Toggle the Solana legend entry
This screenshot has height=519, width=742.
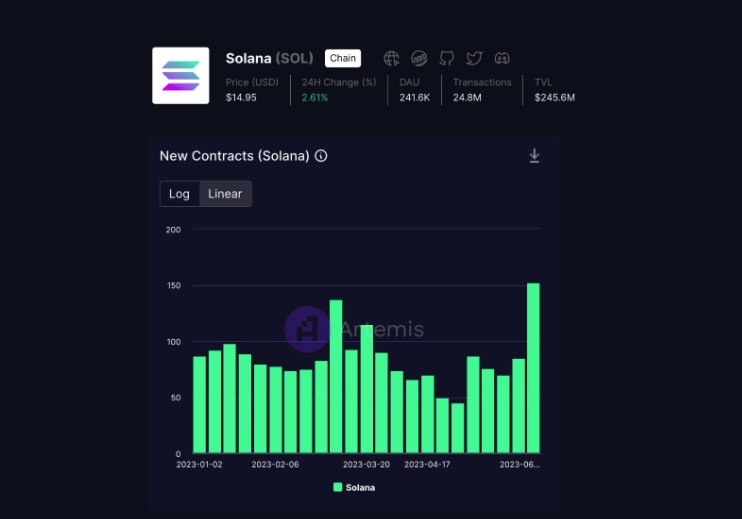click(x=354, y=487)
